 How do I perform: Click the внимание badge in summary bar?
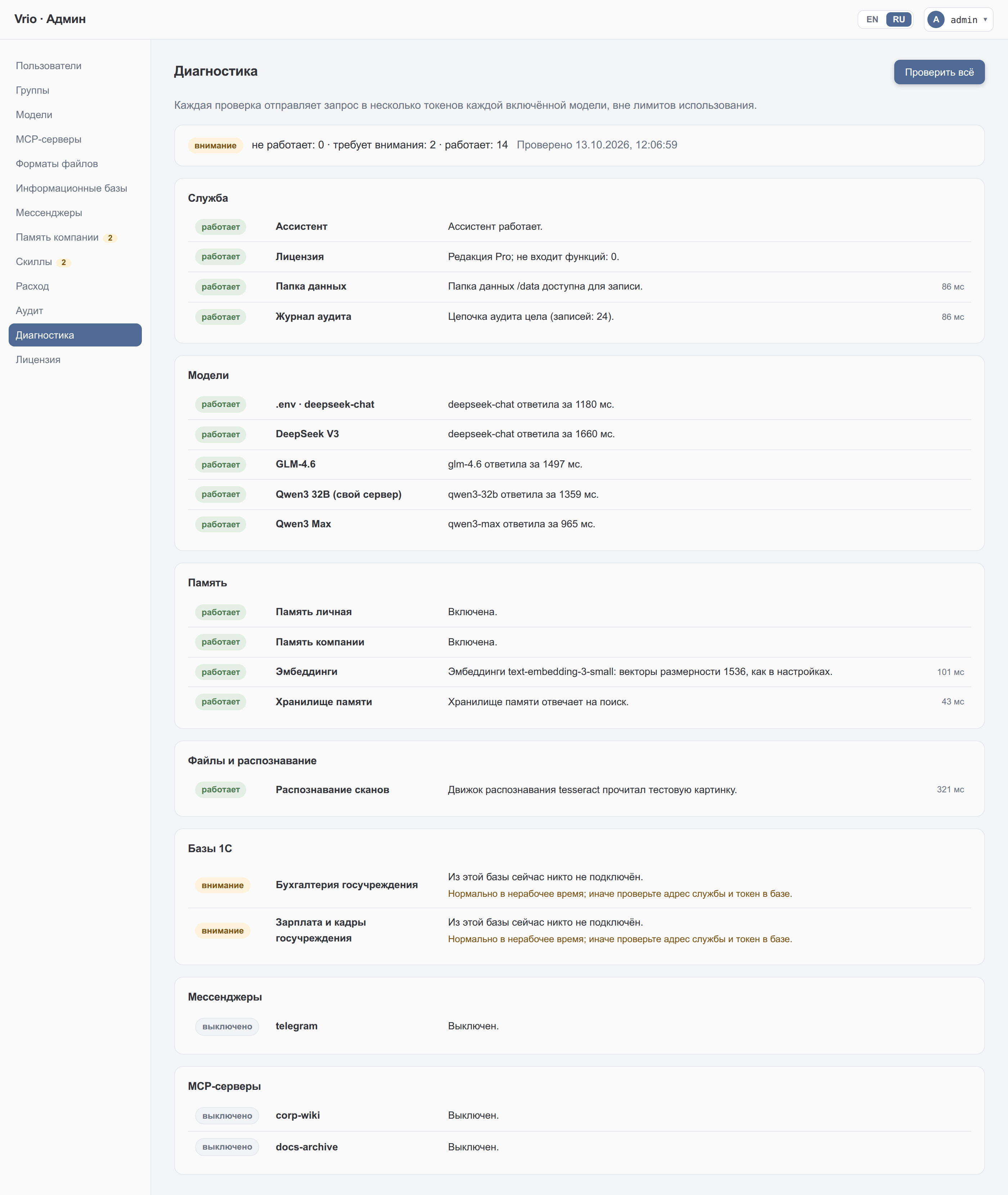click(x=215, y=145)
